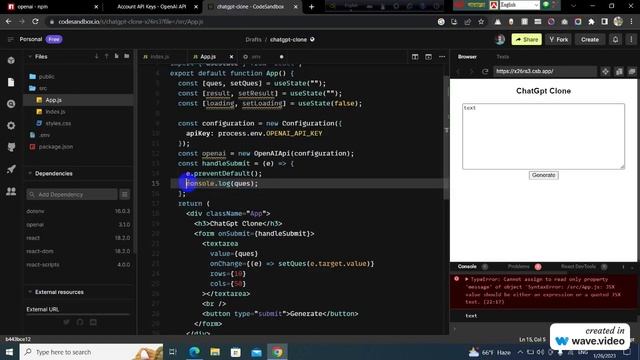Open index.js in file tree

(x=55, y=111)
